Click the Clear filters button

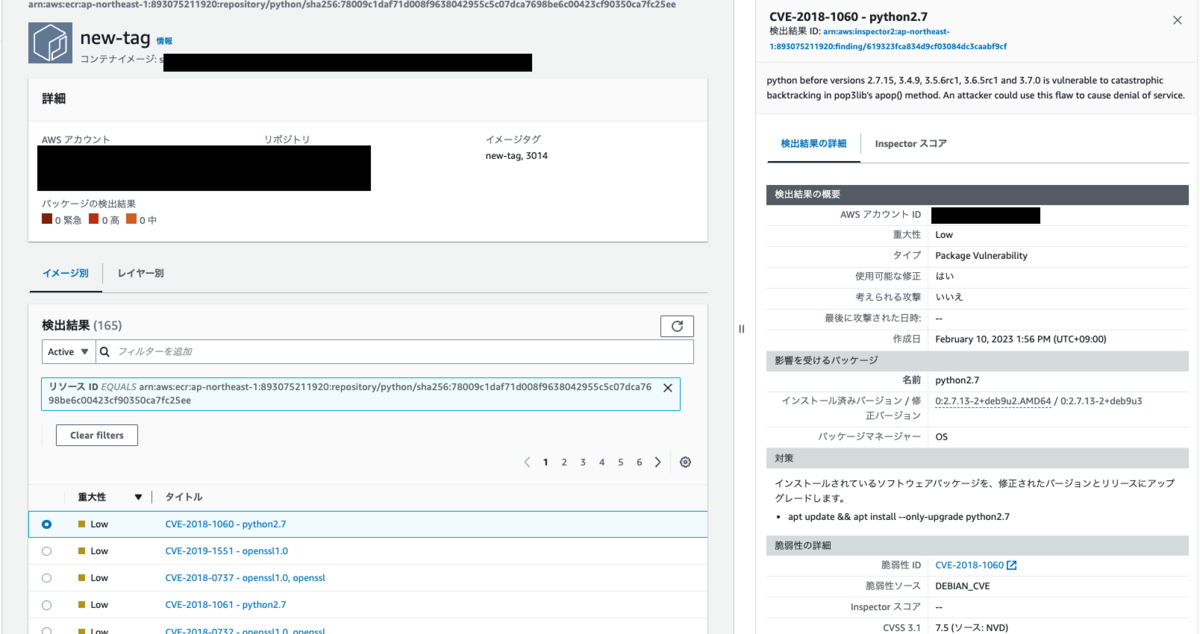[97, 436]
